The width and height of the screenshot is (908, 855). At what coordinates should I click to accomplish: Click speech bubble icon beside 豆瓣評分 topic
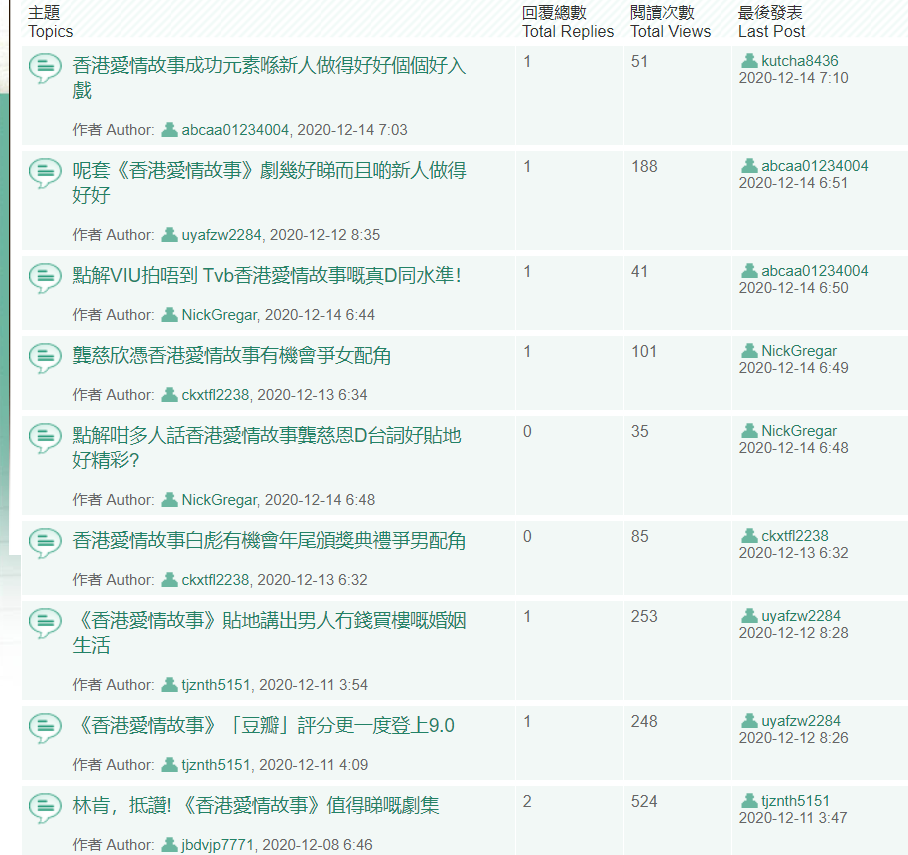[x=45, y=728]
